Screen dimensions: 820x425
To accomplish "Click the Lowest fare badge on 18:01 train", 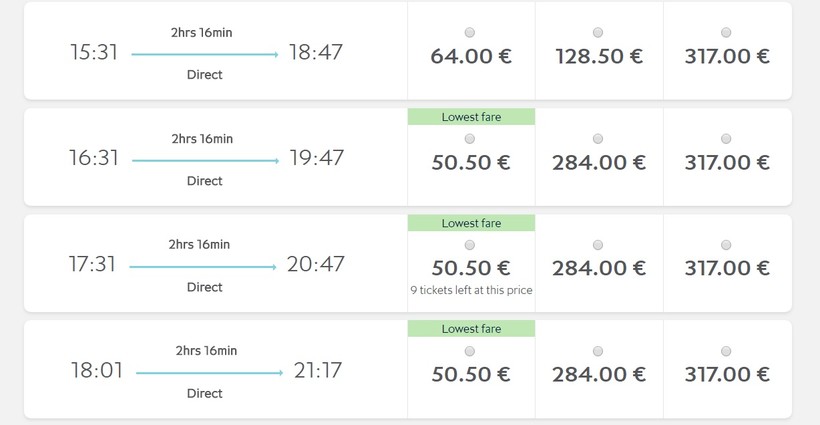I will point(471,329).
